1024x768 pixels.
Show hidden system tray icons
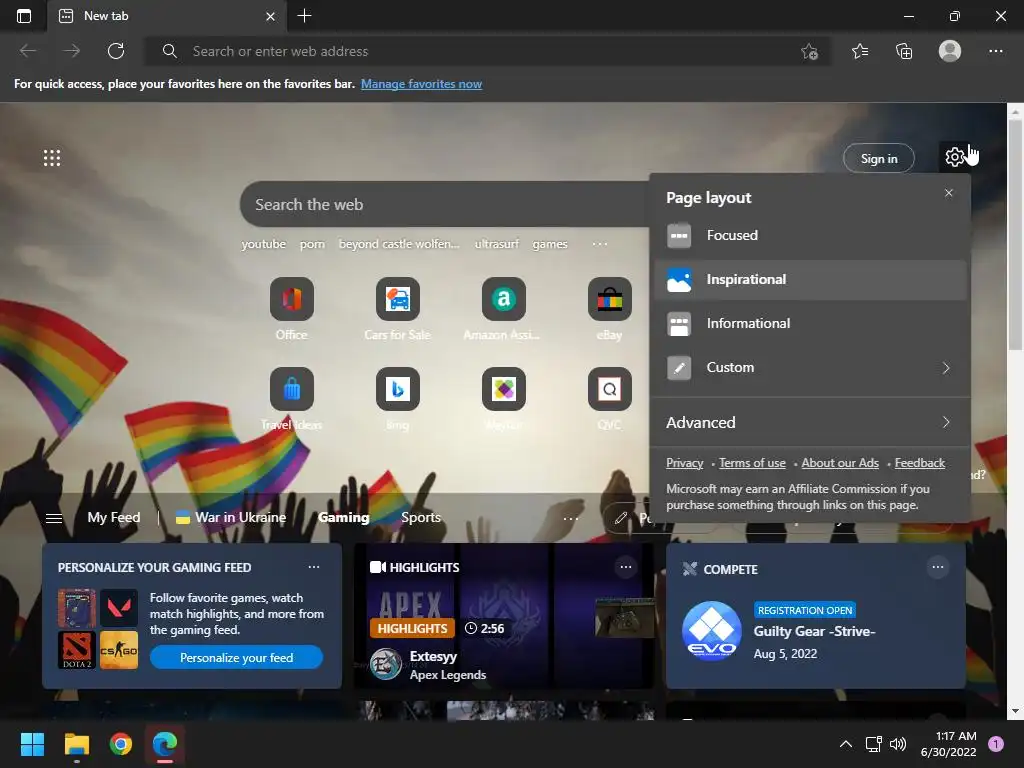[x=846, y=744]
